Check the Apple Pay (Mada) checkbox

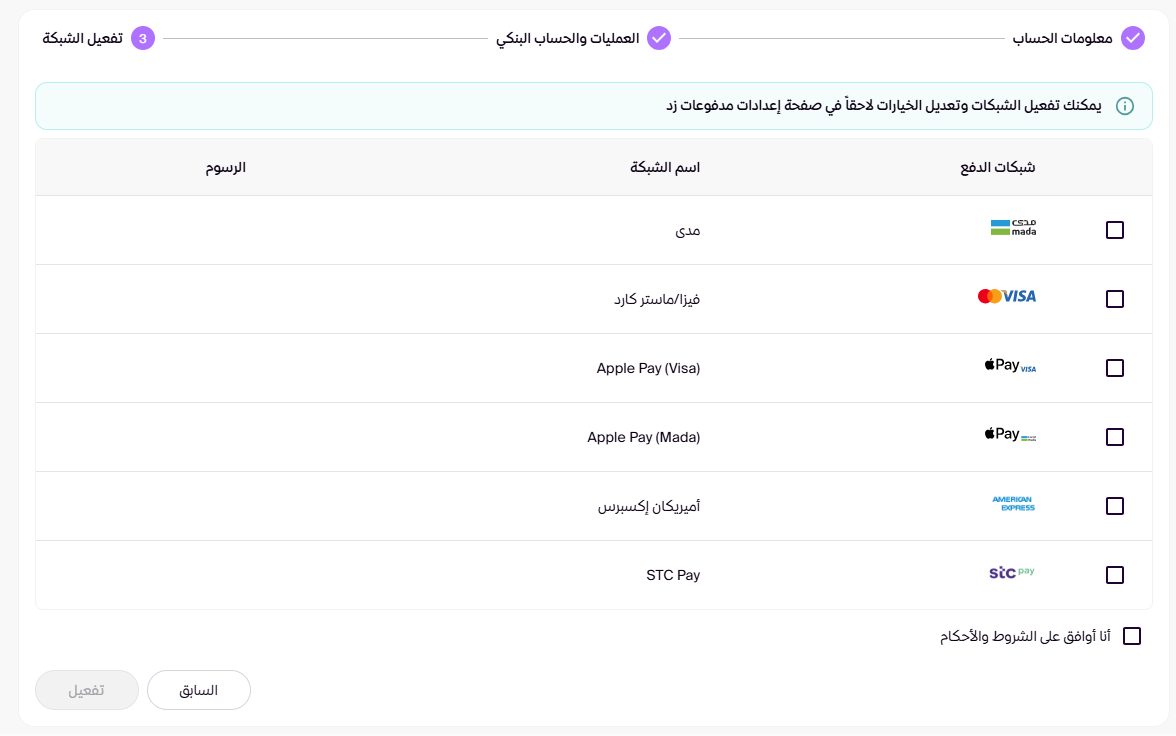coord(1115,437)
